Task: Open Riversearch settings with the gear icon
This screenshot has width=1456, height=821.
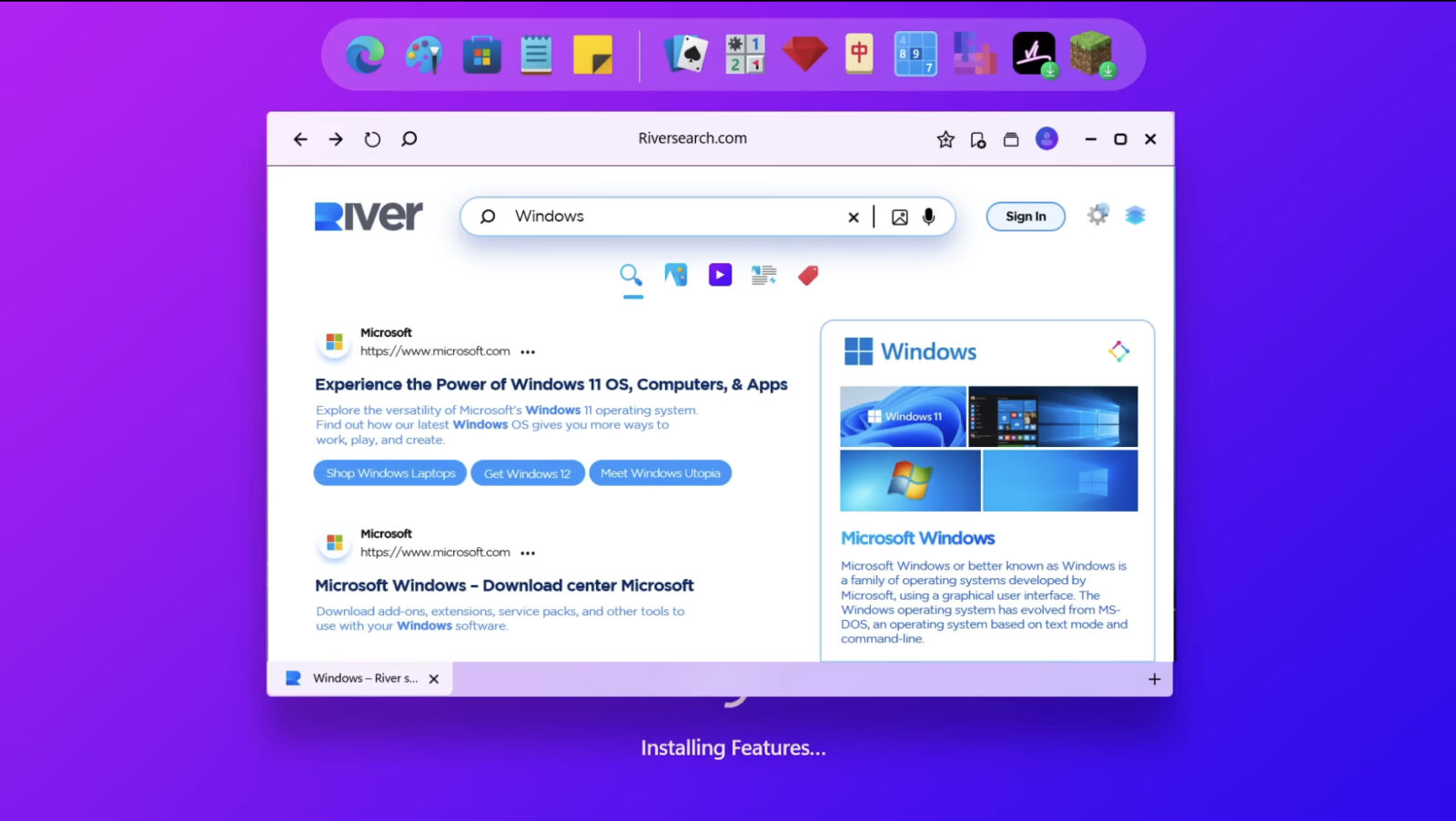Action: point(1097,215)
